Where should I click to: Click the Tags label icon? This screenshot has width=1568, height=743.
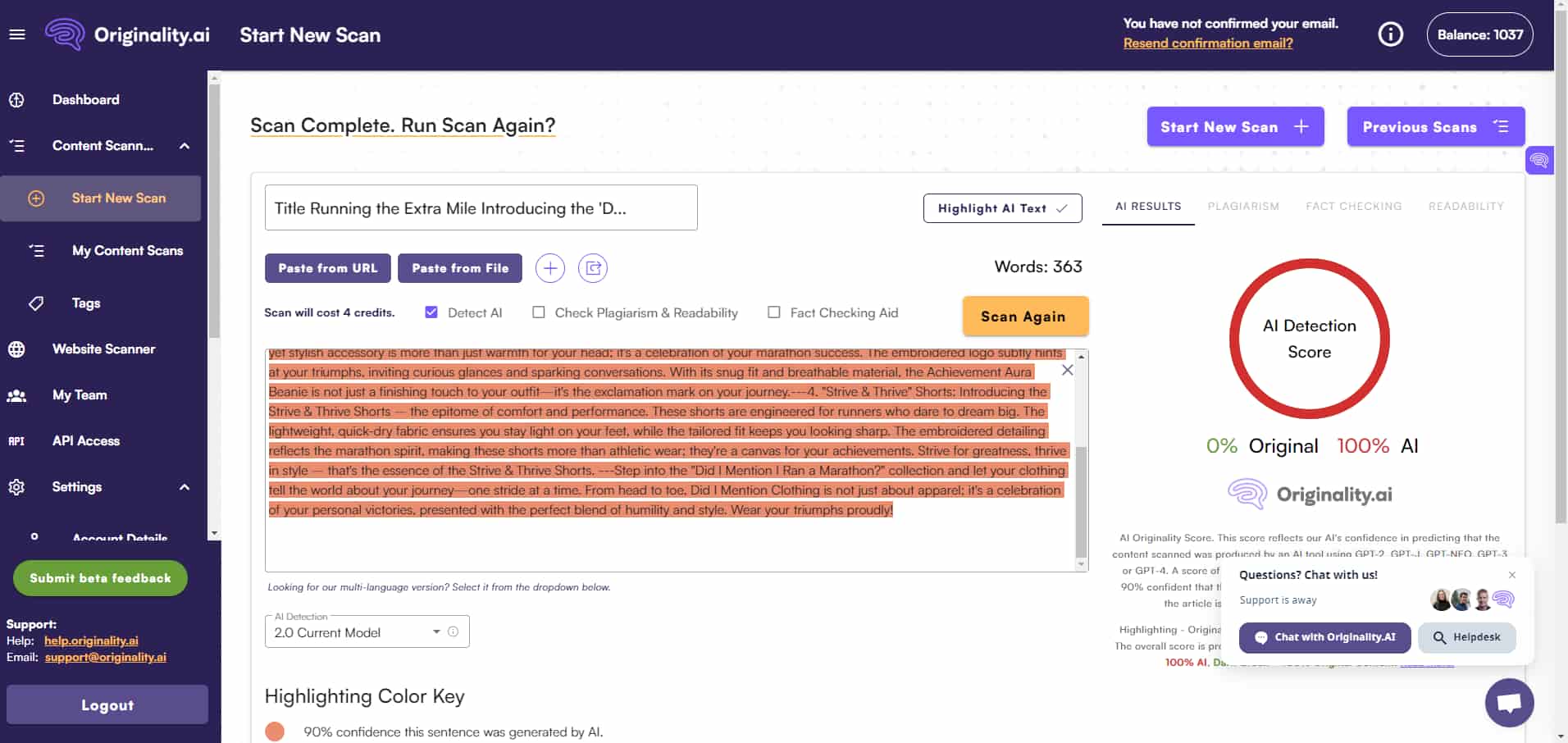36,303
